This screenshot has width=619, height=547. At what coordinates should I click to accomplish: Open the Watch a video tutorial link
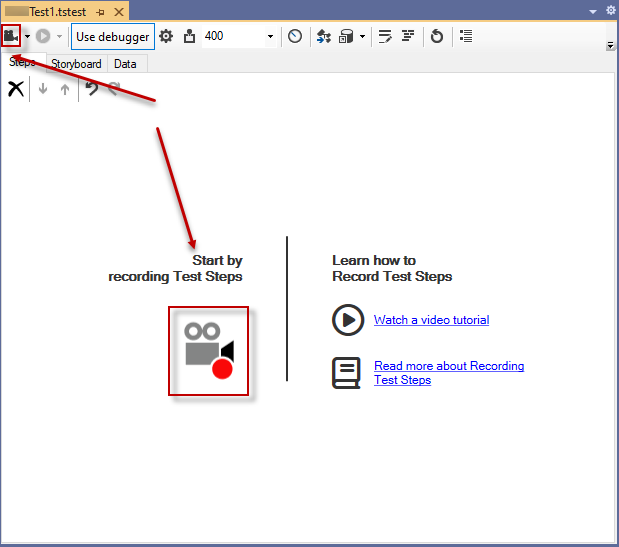coord(431,320)
